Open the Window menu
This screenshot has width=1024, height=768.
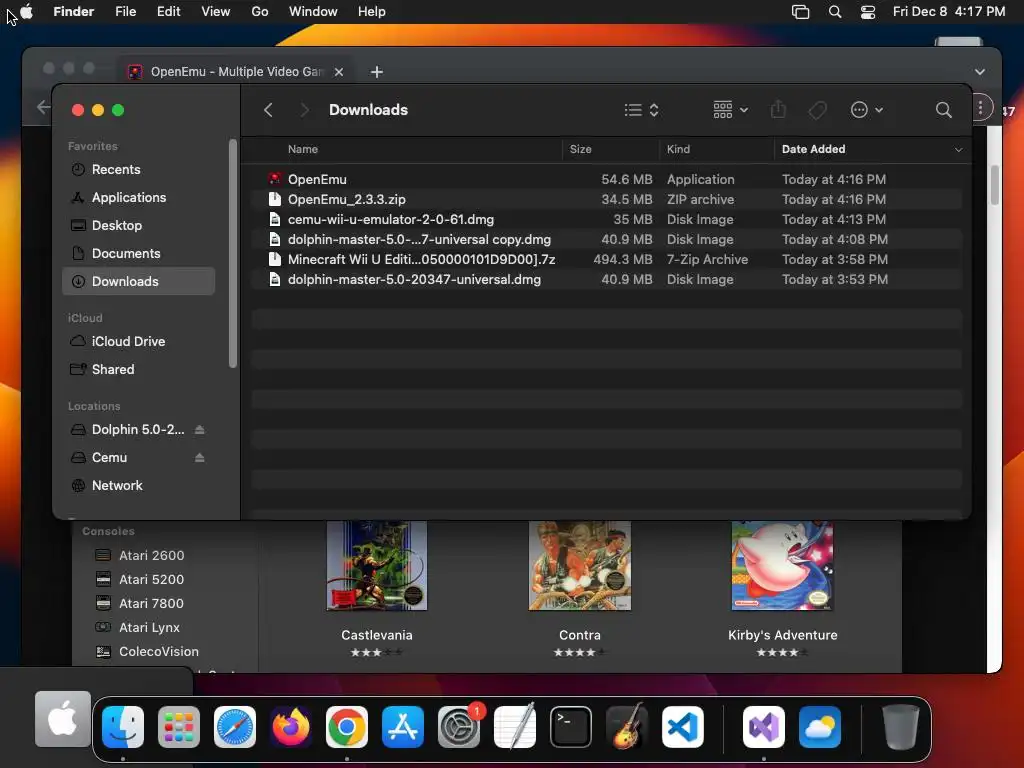pos(313,12)
